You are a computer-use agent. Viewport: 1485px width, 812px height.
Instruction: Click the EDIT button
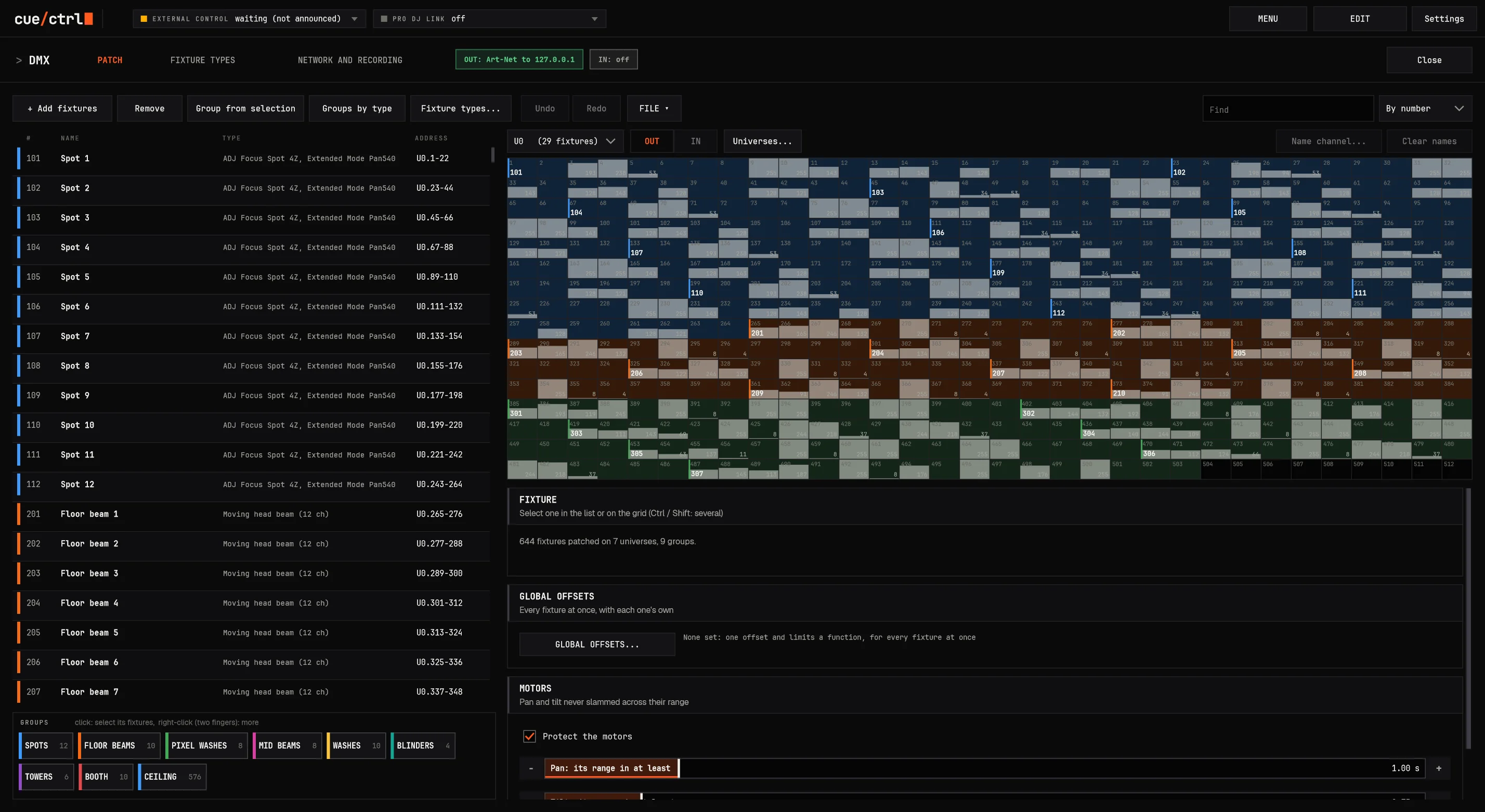(1359, 18)
